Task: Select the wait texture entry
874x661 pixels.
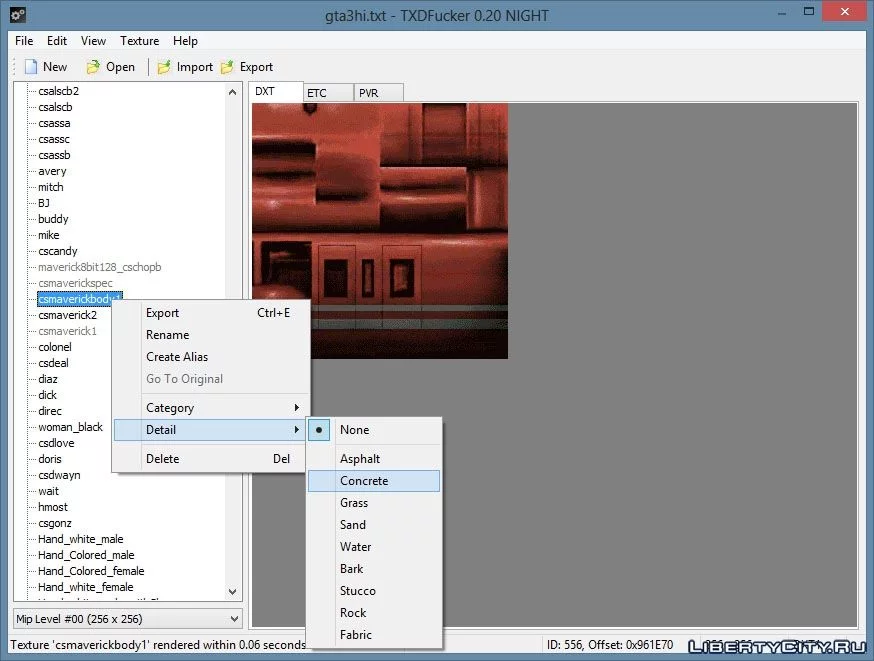Action: click(x=48, y=491)
